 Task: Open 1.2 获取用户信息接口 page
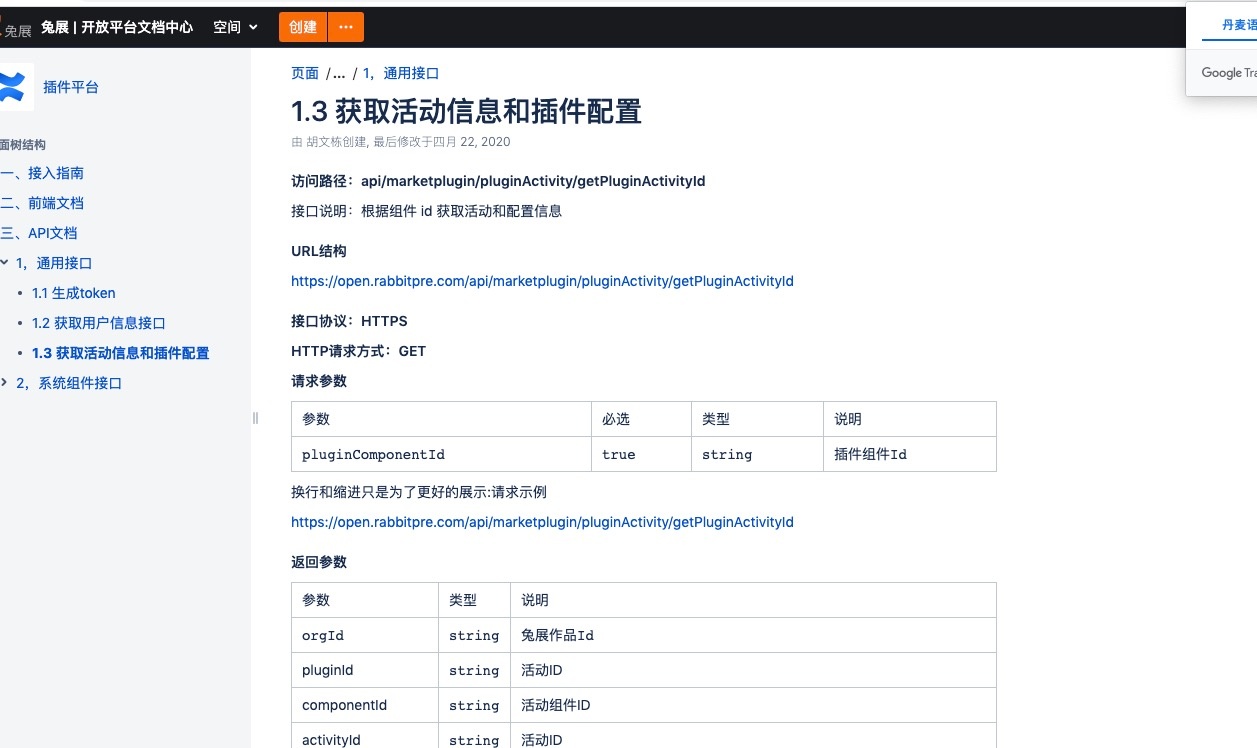point(99,323)
